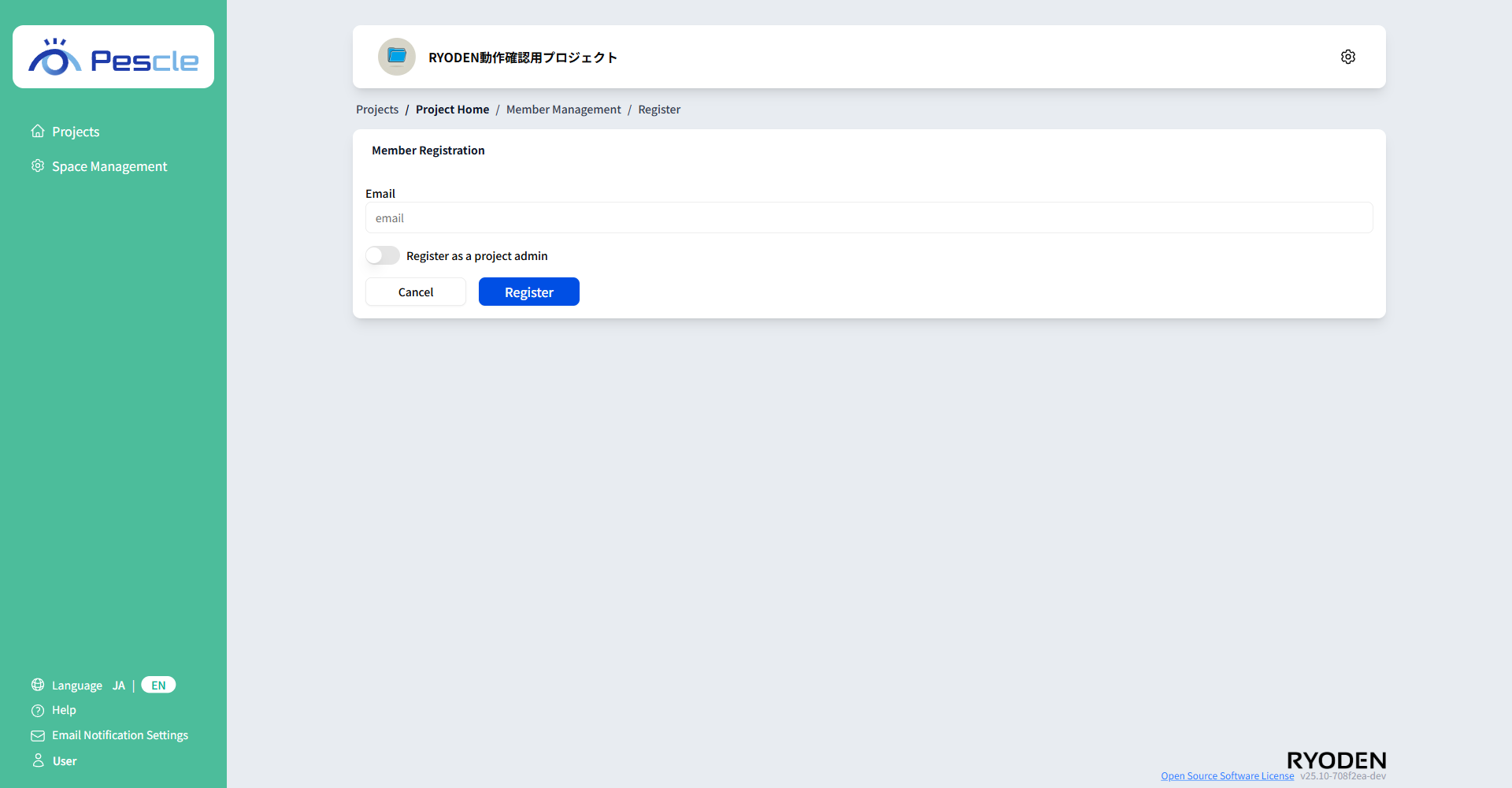
Task: Open project settings with the gear icon
Action: click(1347, 56)
